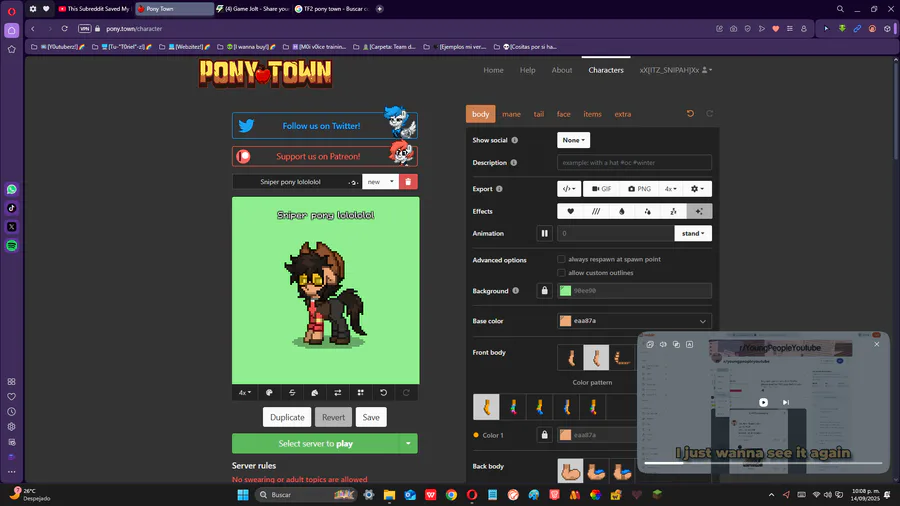The height and width of the screenshot is (506, 900).
Task: Select the third front body option
Action: (x=622, y=357)
